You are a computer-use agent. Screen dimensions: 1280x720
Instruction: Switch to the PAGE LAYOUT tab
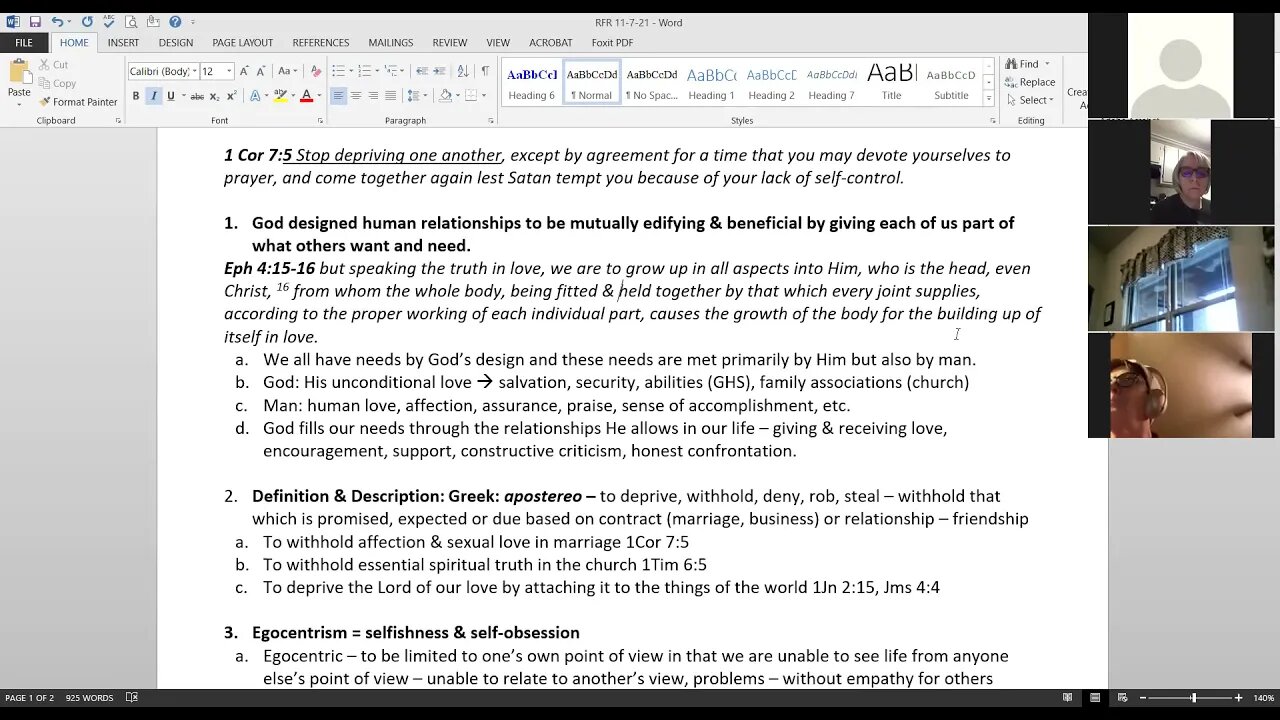(x=242, y=43)
